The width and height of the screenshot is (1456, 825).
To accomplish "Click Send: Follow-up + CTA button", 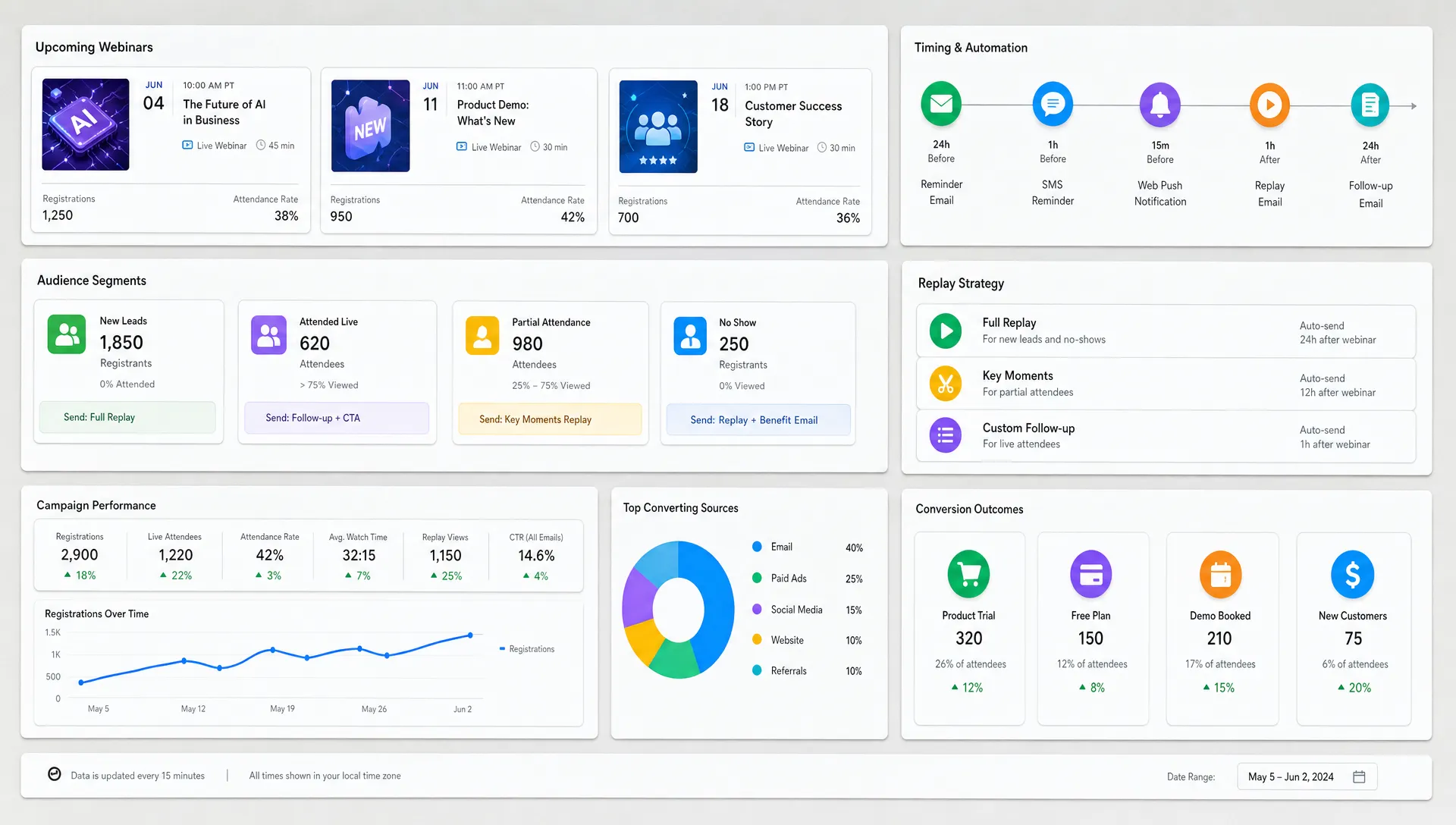I will point(337,418).
